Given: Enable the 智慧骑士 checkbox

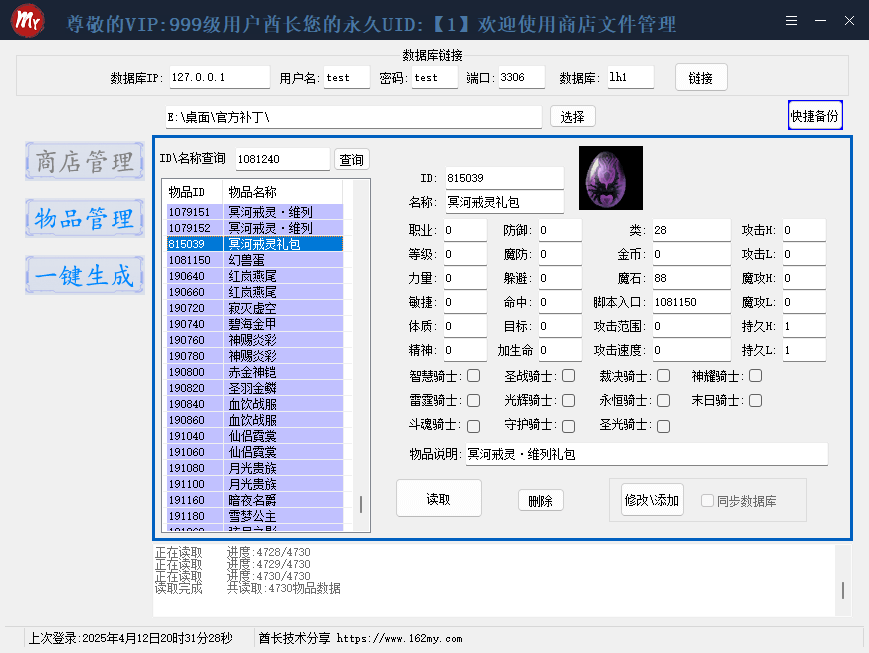Looking at the screenshot, I should (473, 376).
